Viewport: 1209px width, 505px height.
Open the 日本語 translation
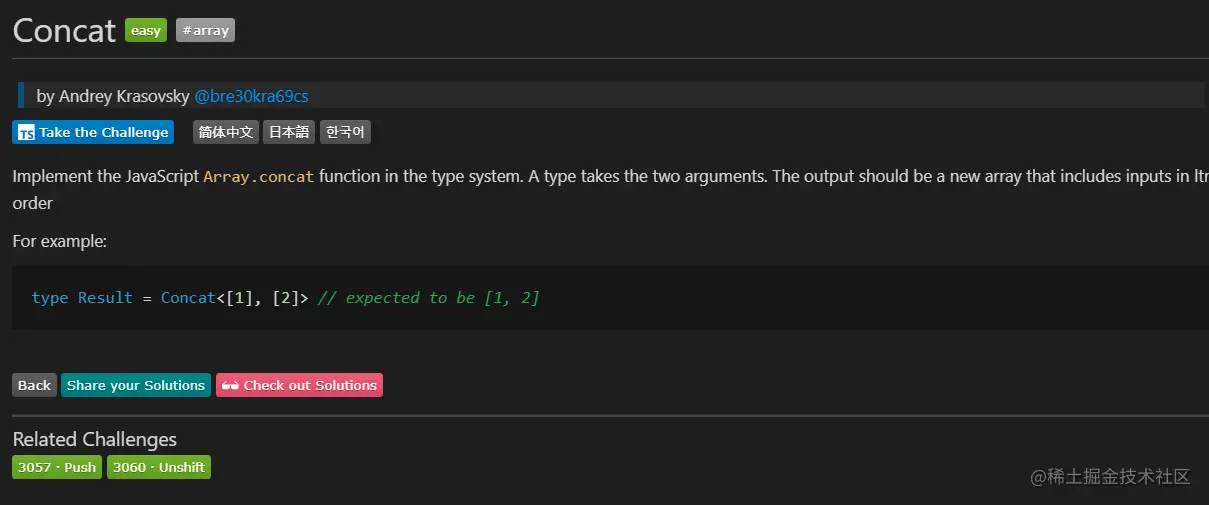coord(289,132)
